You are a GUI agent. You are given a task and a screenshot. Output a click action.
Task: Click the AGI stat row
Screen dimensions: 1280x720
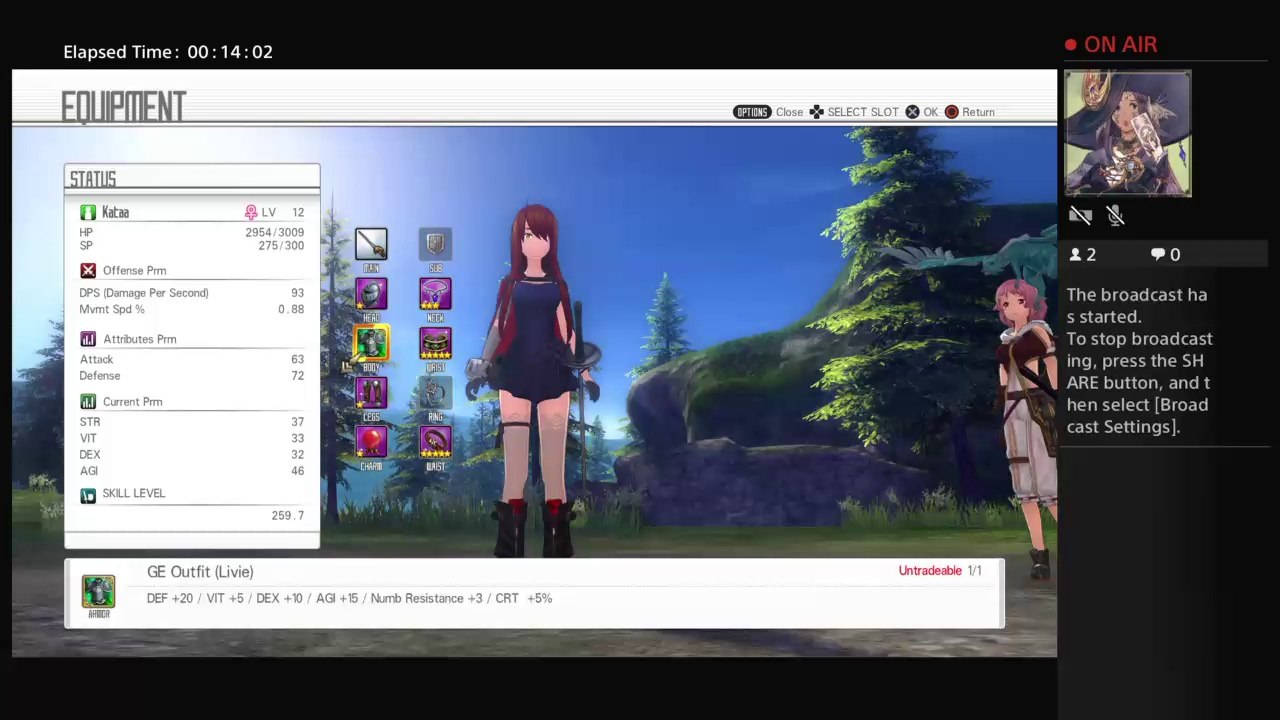coord(192,471)
